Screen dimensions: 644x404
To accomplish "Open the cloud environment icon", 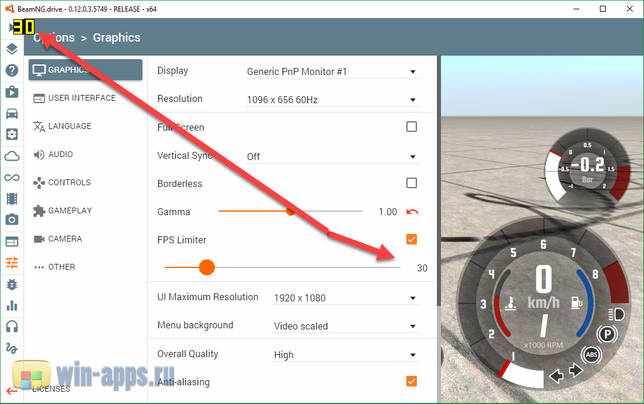I will pyautogui.click(x=12, y=156).
